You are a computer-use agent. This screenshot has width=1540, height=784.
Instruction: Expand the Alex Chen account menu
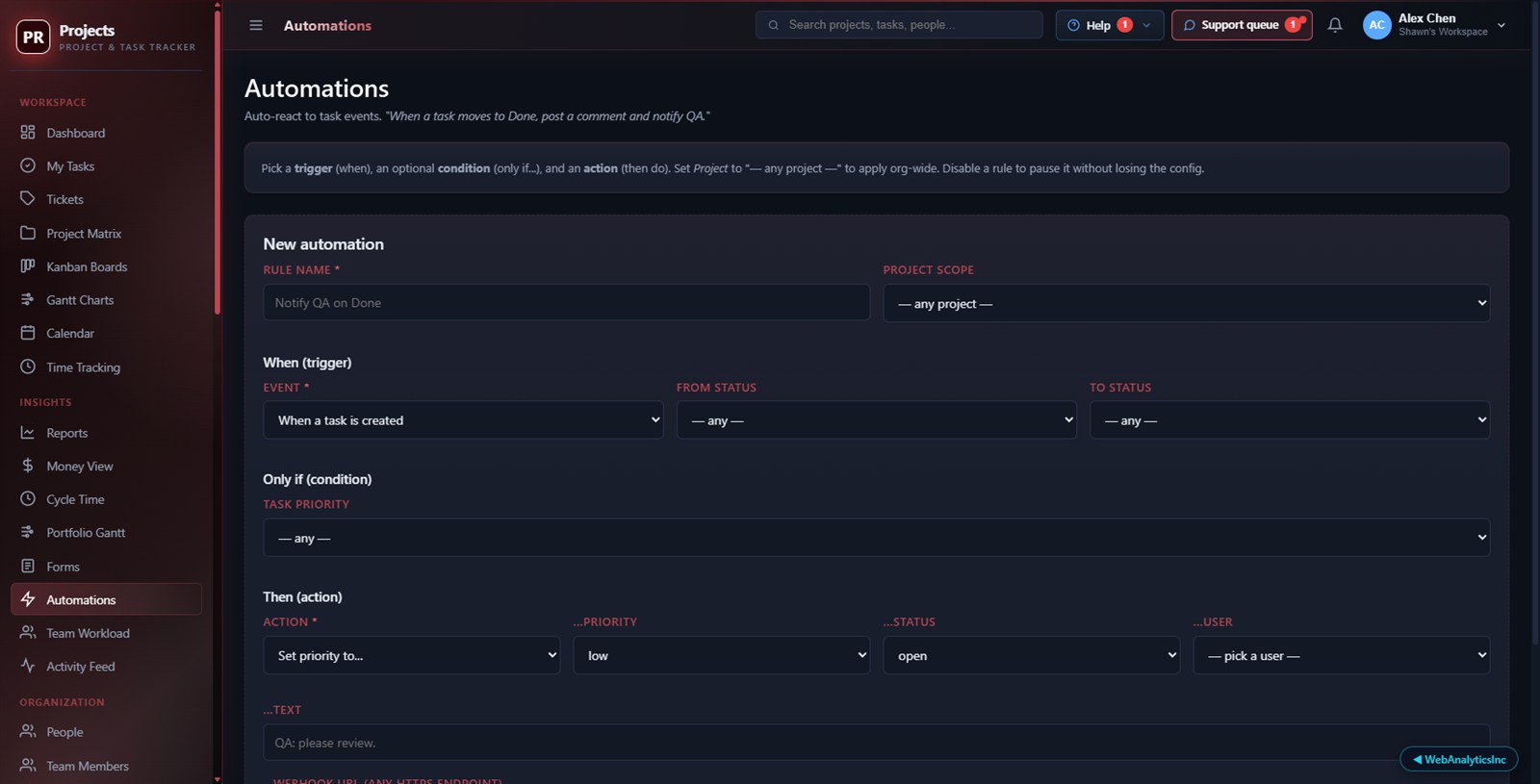pos(1435,25)
